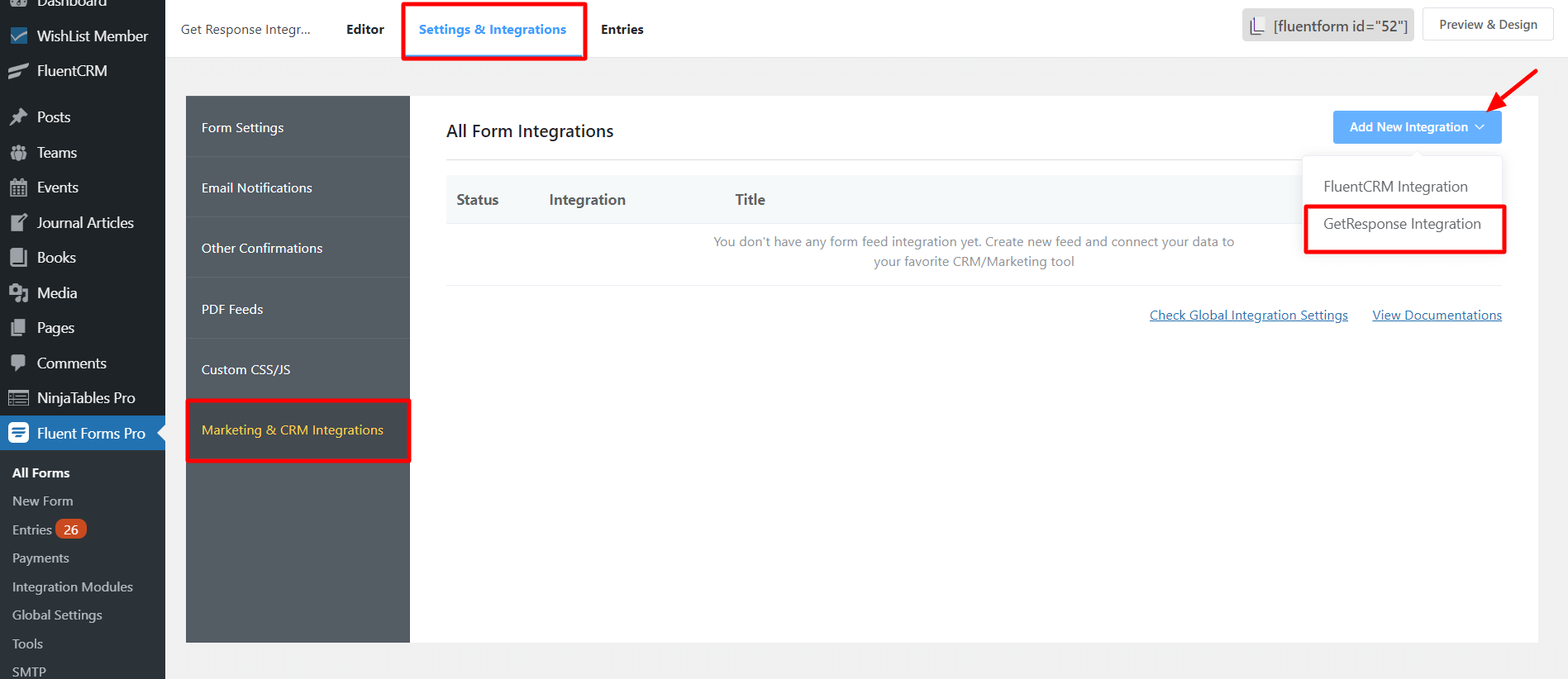Open the Settings & Integrations tab
The height and width of the screenshot is (679, 1568).
click(x=493, y=30)
